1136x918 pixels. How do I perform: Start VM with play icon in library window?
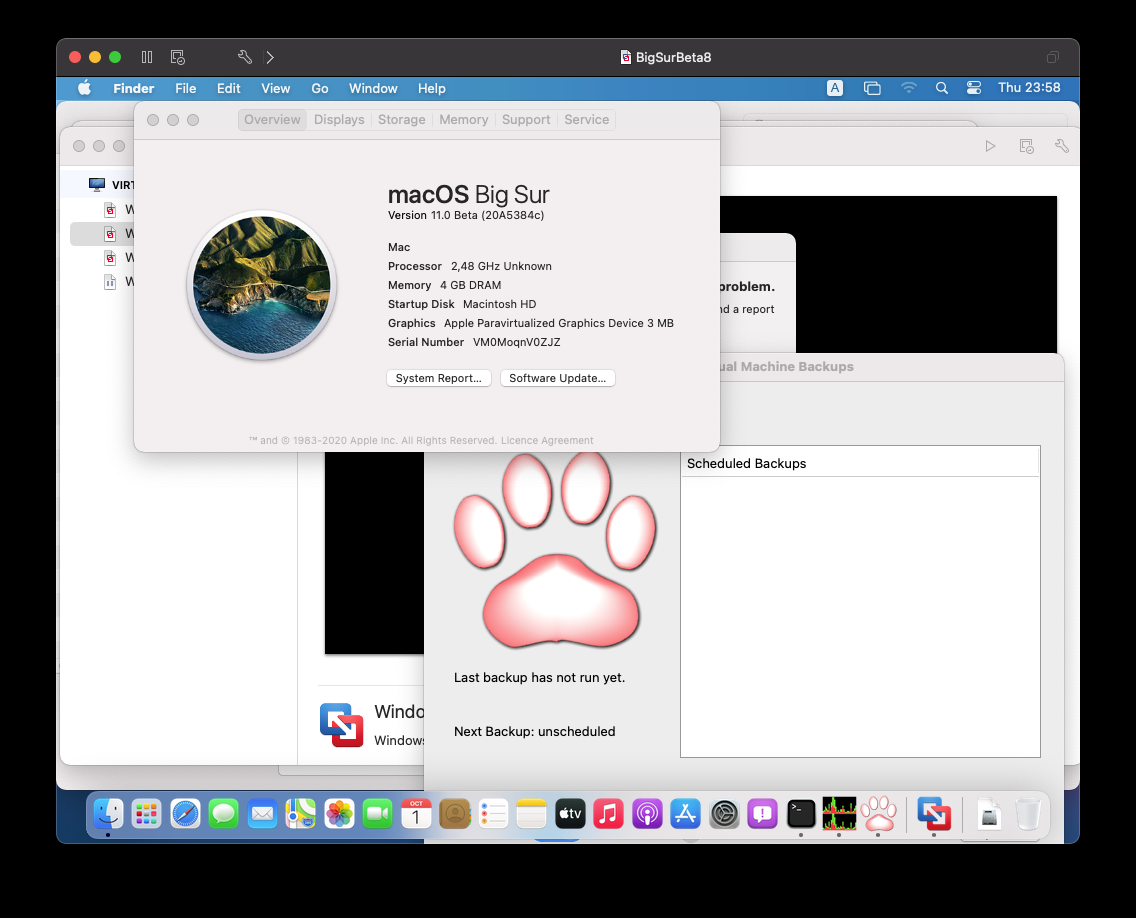pyautogui.click(x=990, y=146)
